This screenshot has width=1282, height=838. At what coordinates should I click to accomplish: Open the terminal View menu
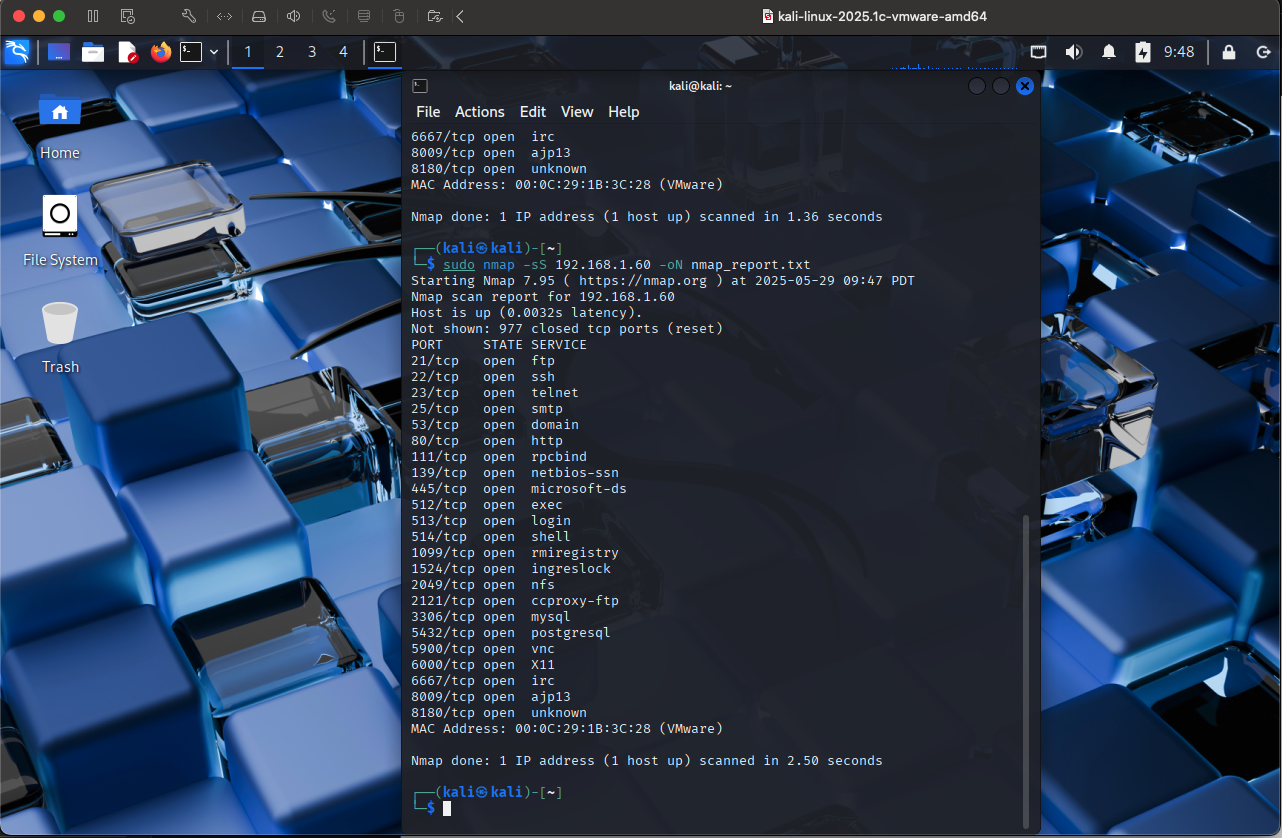point(577,112)
